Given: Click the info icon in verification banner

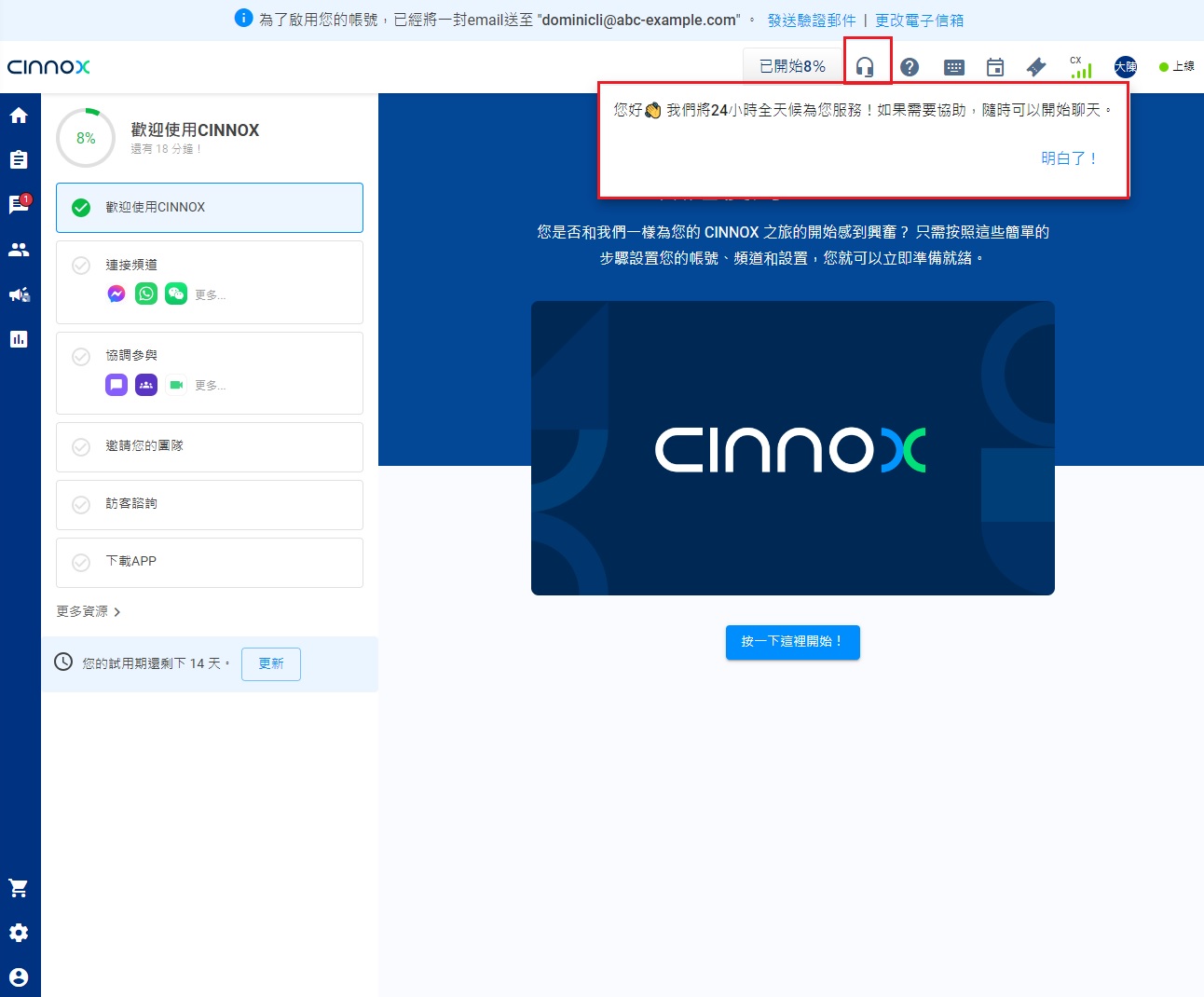Looking at the screenshot, I should coord(243,18).
